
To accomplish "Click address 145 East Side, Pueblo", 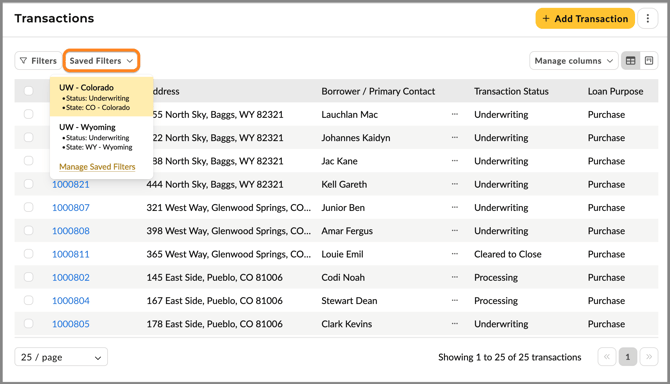I will (x=215, y=278).
